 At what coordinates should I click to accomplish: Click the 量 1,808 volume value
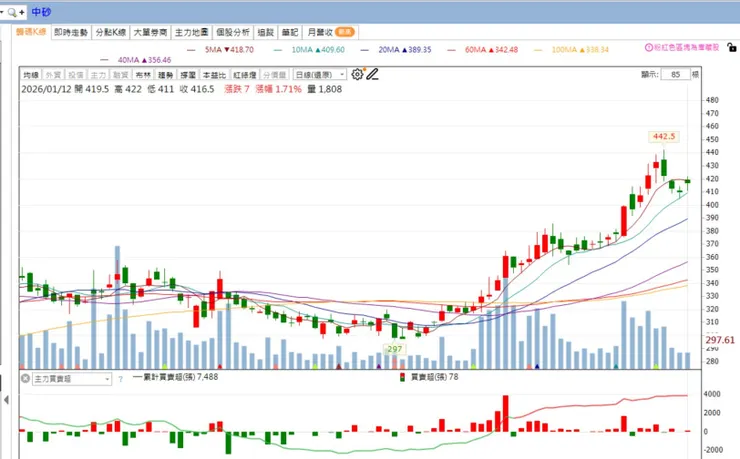coord(325,89)
